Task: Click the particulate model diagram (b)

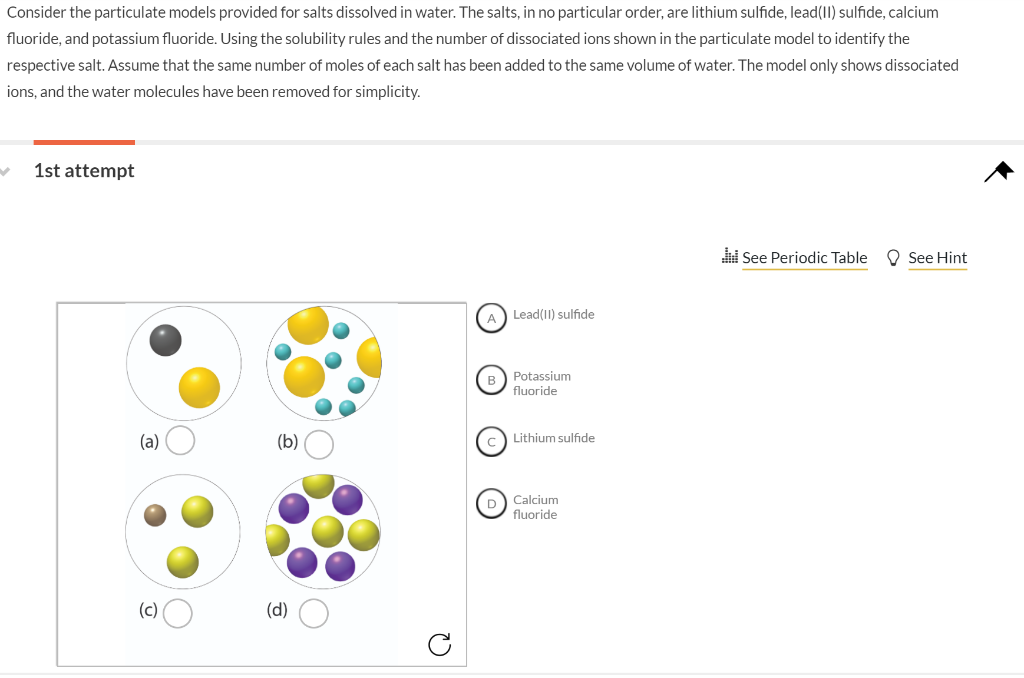Action: [x=325, y=363]
